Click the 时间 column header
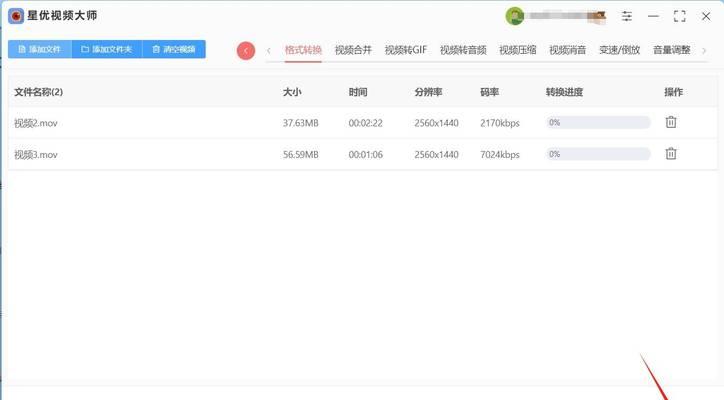724x400 pixels. tap(358, 92)
